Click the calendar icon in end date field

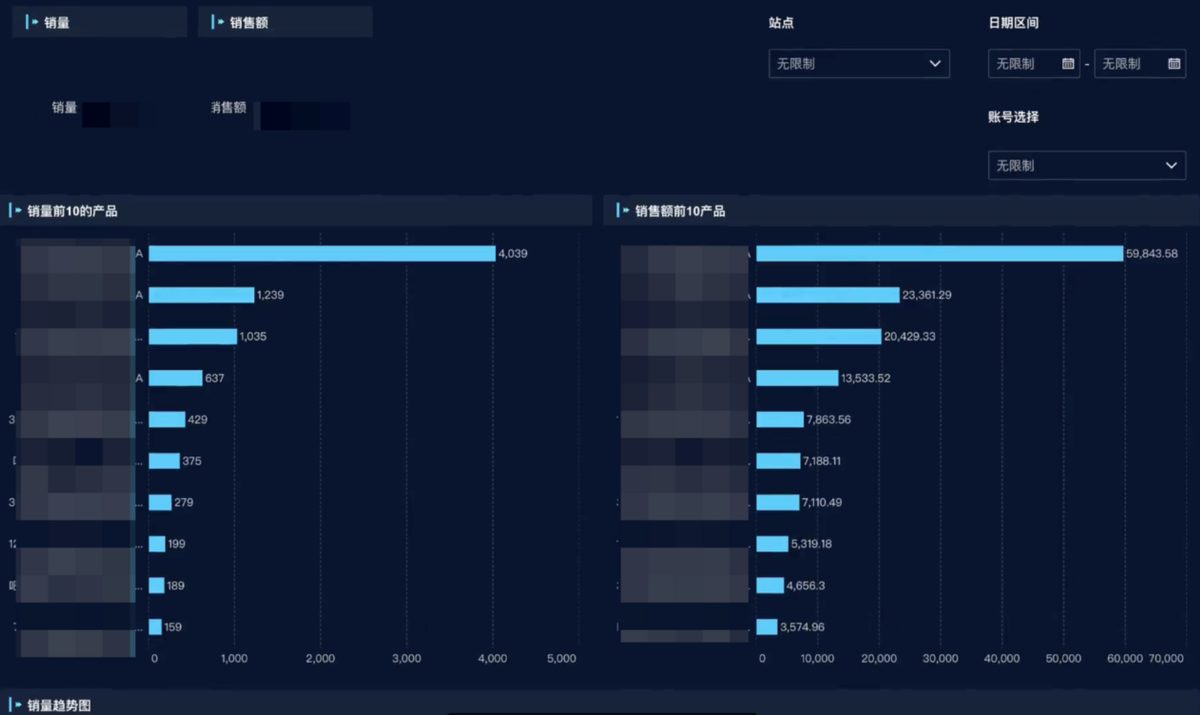[x=1174, y=64]
